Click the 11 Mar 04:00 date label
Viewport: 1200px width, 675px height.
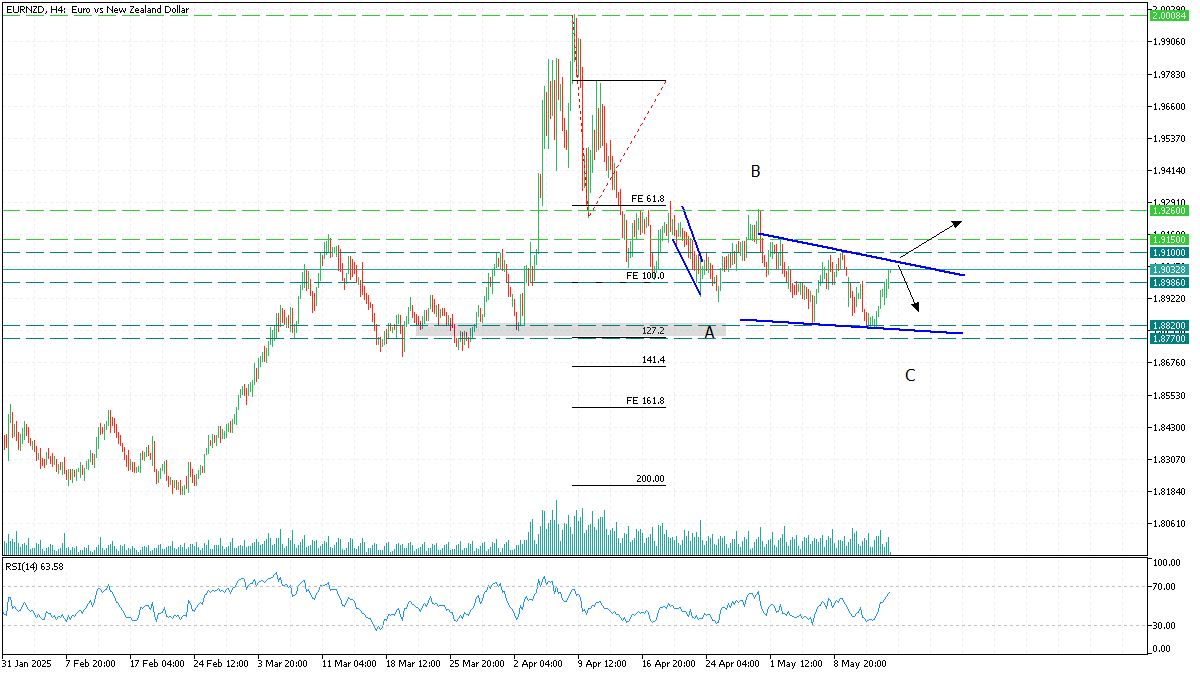click(349, 664)
